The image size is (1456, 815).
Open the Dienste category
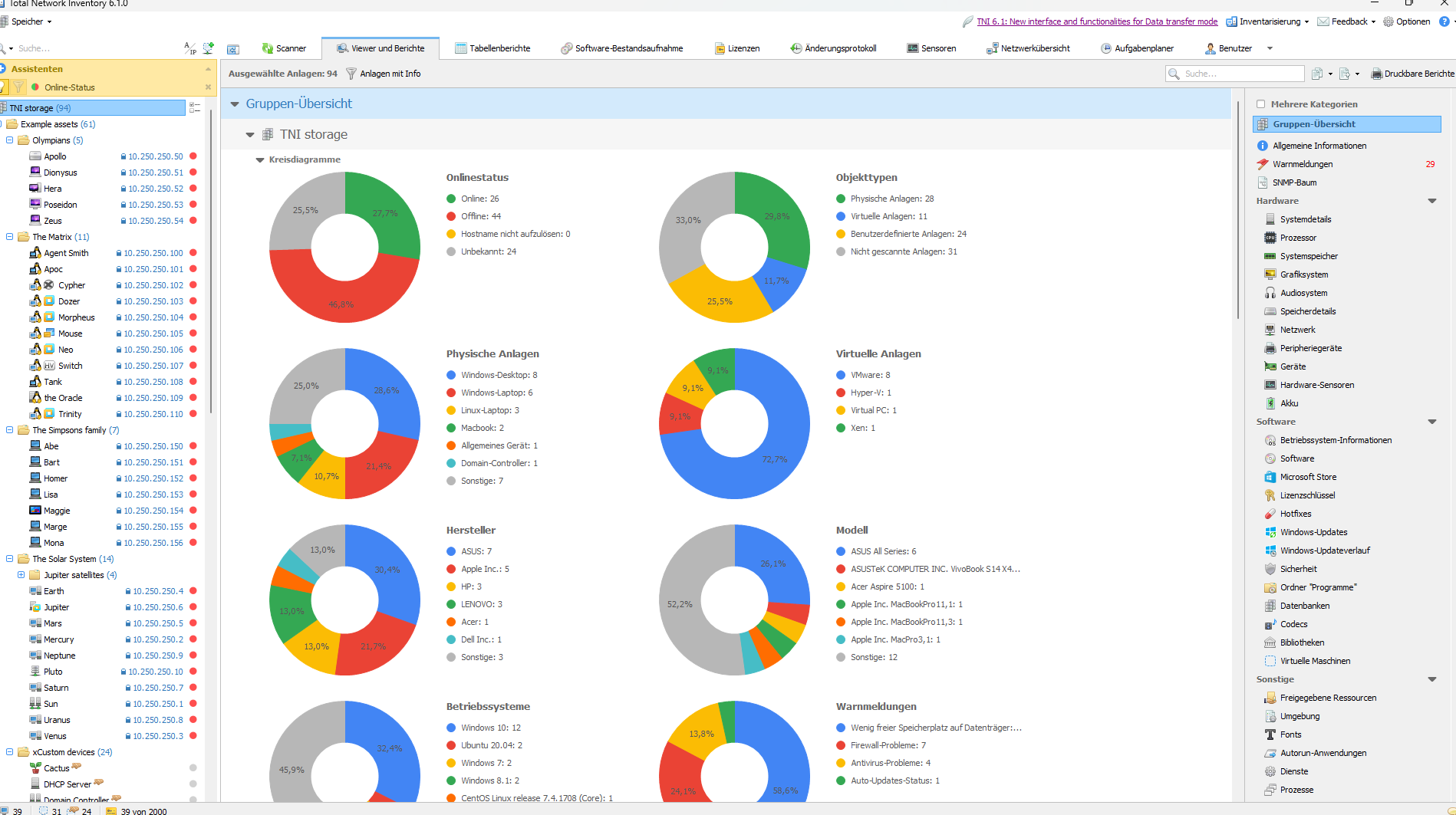tap(1294, 771)
